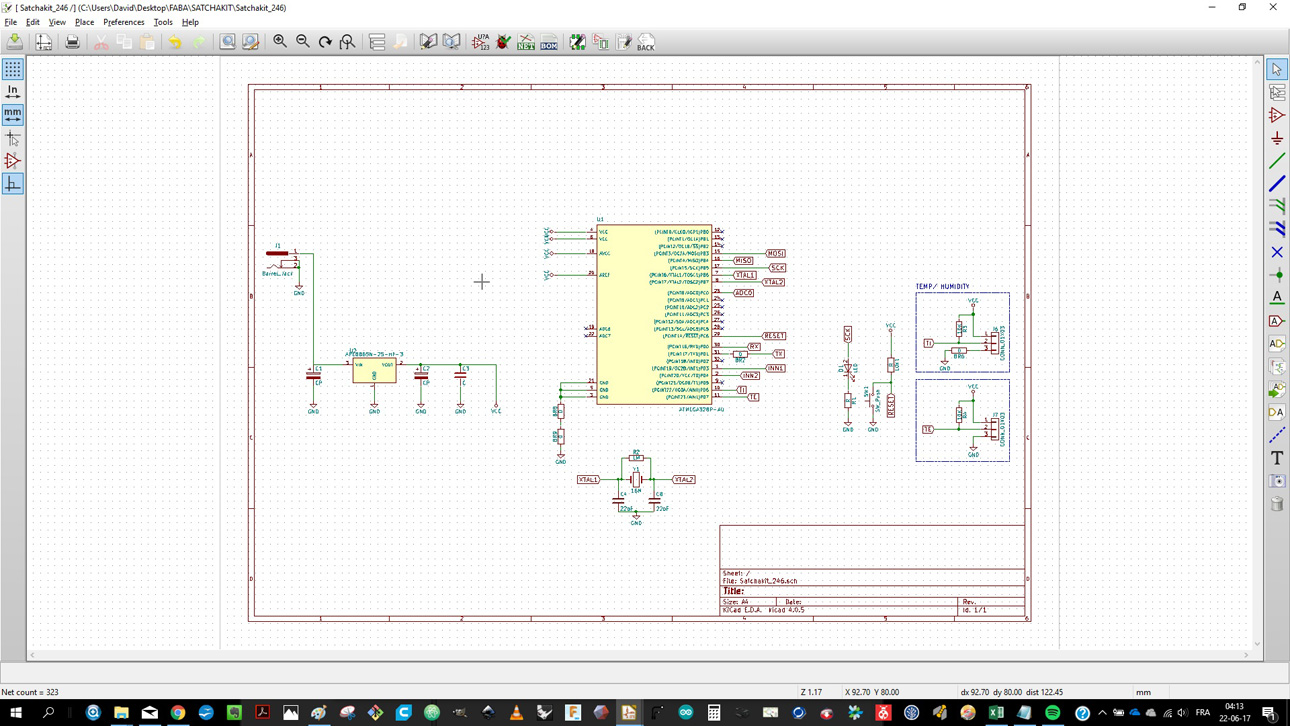The height and width of the screenshot is (726, 1290).
Task: Select the Place bus tool
Action: pyautogui.click(x=1277, y=184)
